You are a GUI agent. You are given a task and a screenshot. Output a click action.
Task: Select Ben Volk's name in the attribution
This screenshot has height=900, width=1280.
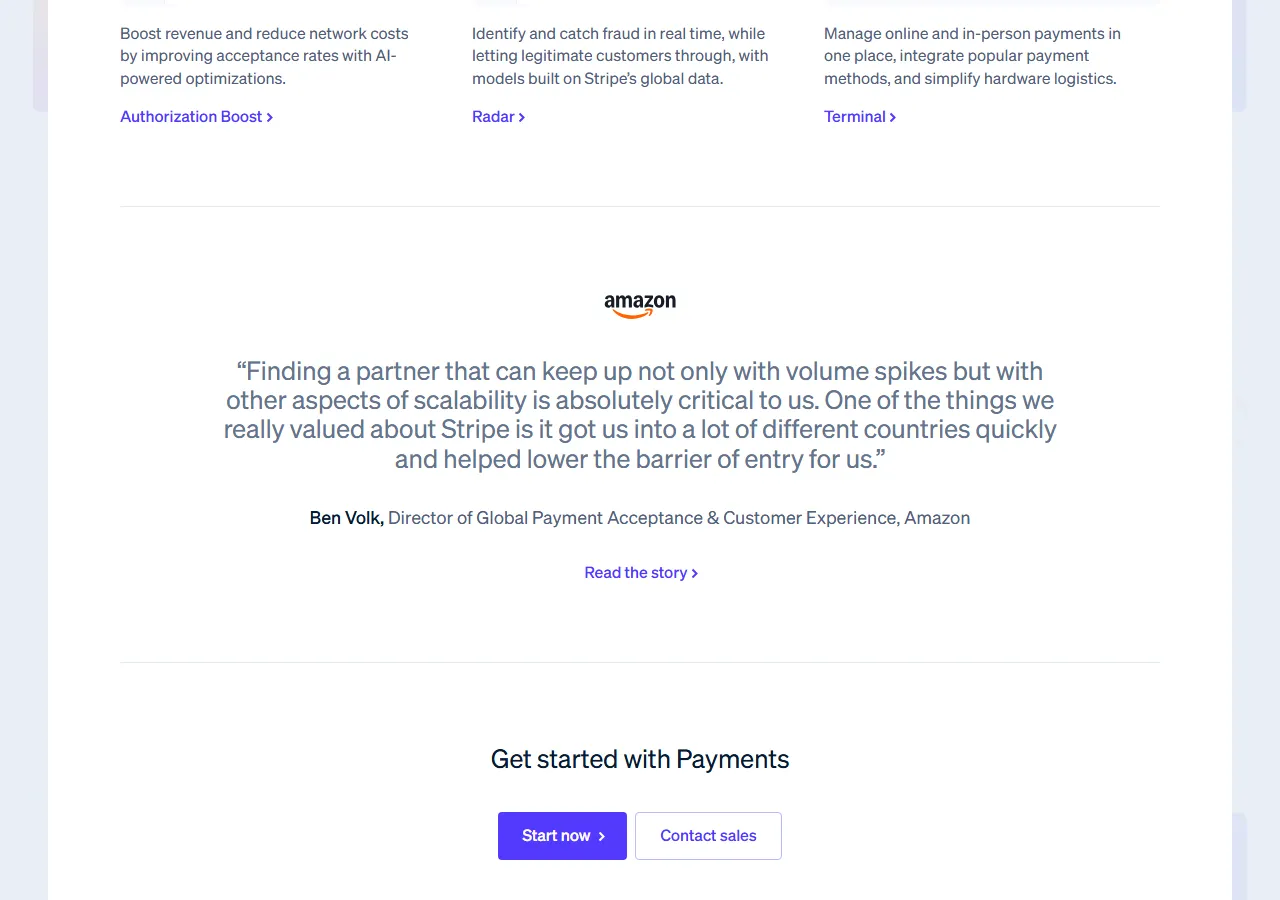[345, 518]
